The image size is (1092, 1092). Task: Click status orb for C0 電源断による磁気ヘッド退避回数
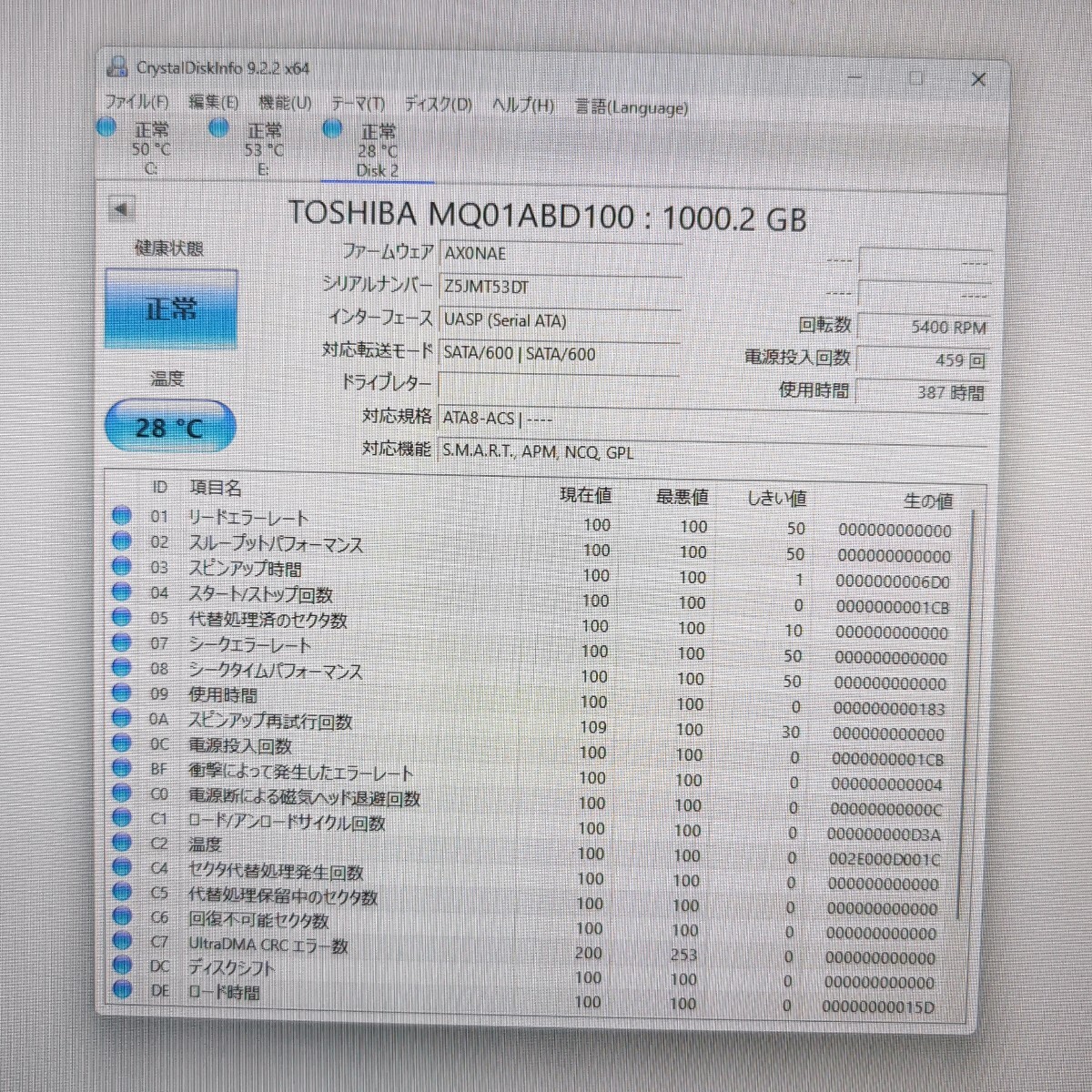pyautogui.click(x=121, y=794)
